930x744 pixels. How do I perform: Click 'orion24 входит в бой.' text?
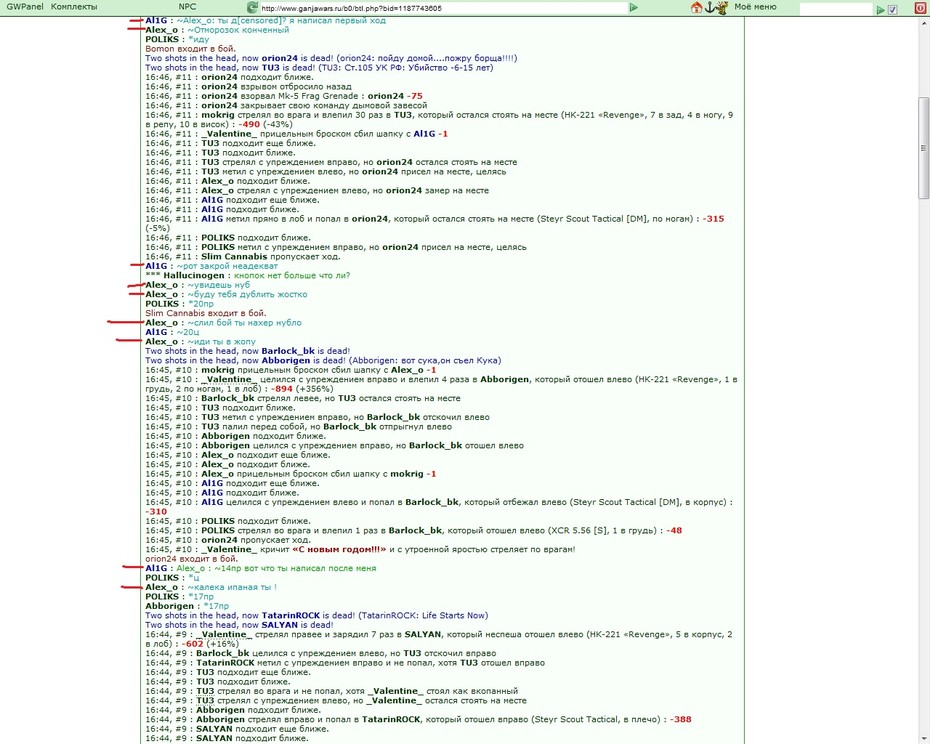[x=192, y=558]
